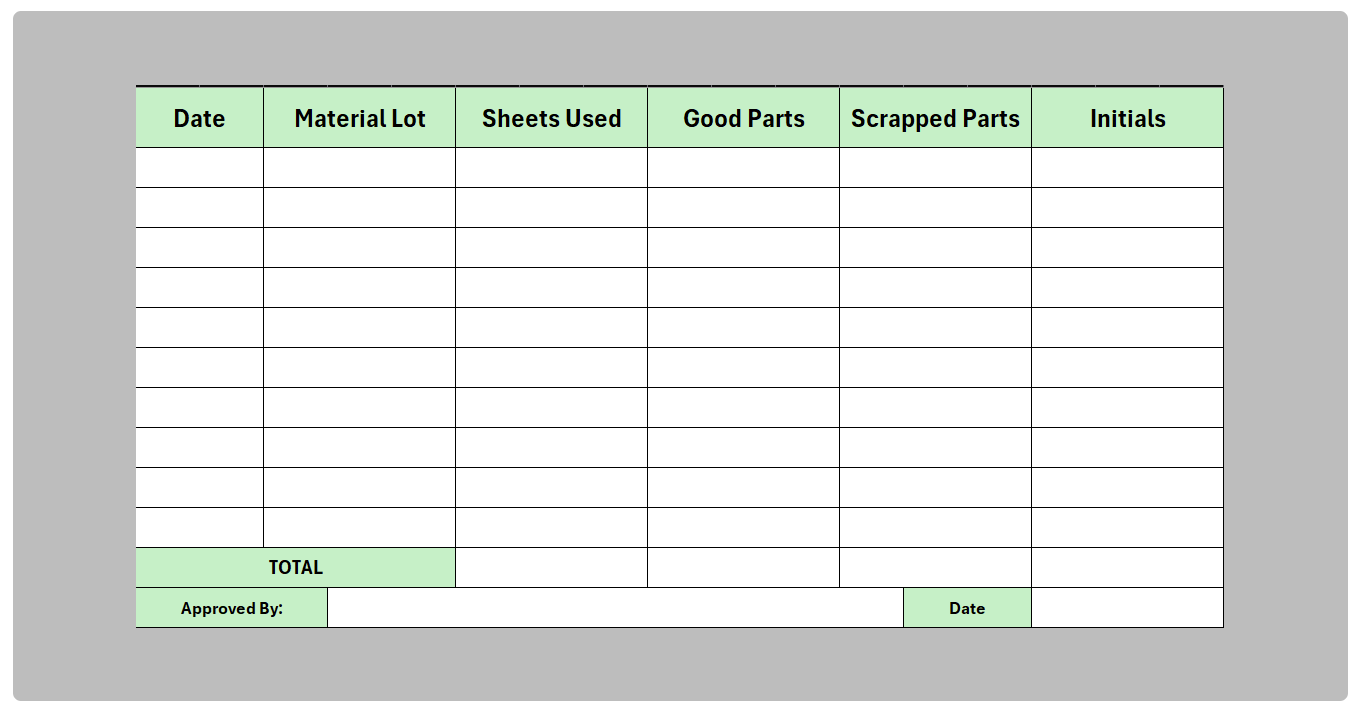The image size is (1358, 705).
Task: Click the Sheets Used total cell
Action: coord(551,567)
